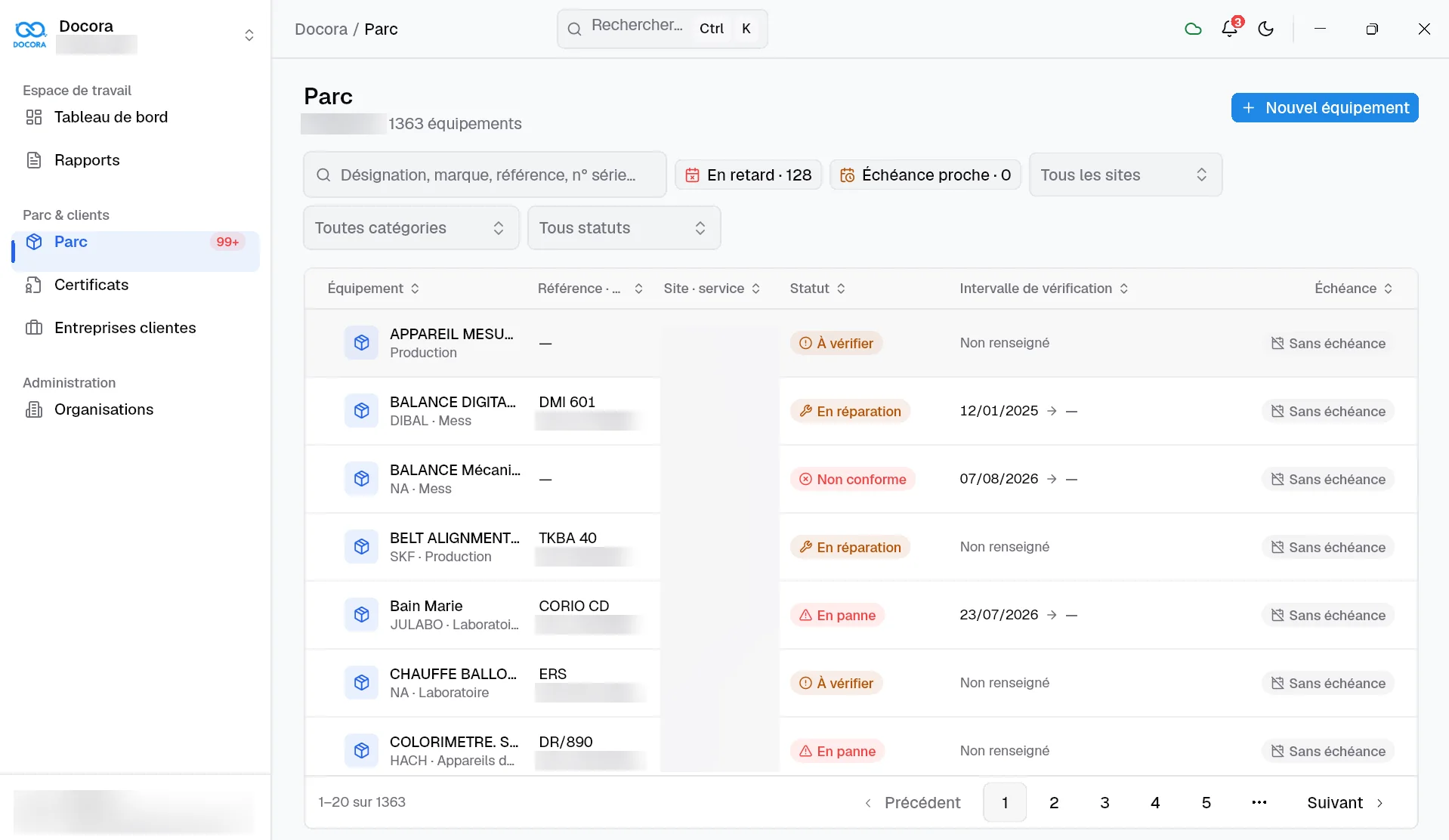Expand the Docora organisation switcher
The width and height of the screenshot is (1449, 840).
(x=249, y=35)
